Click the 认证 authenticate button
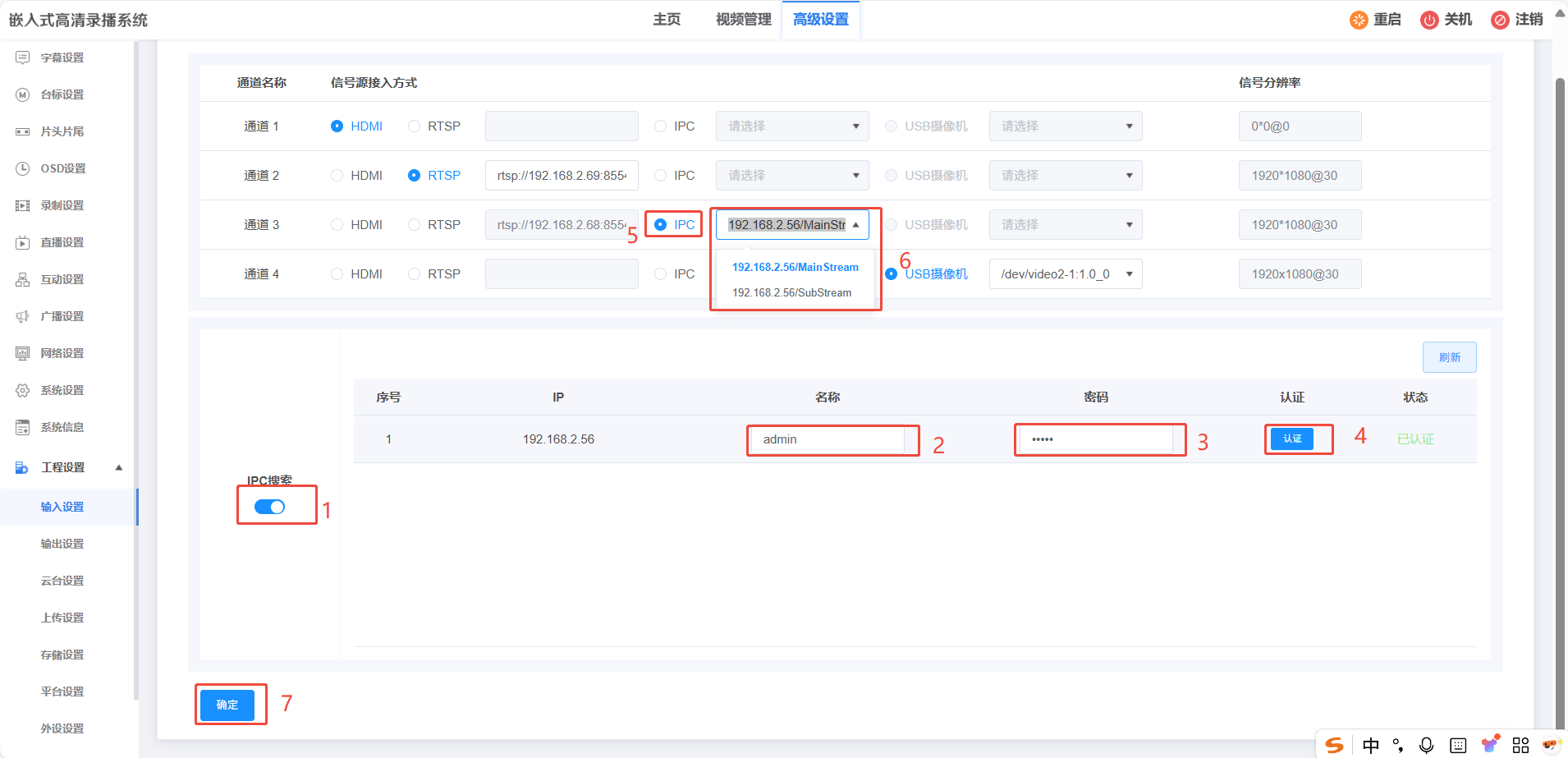 [x=1292, y=439]
